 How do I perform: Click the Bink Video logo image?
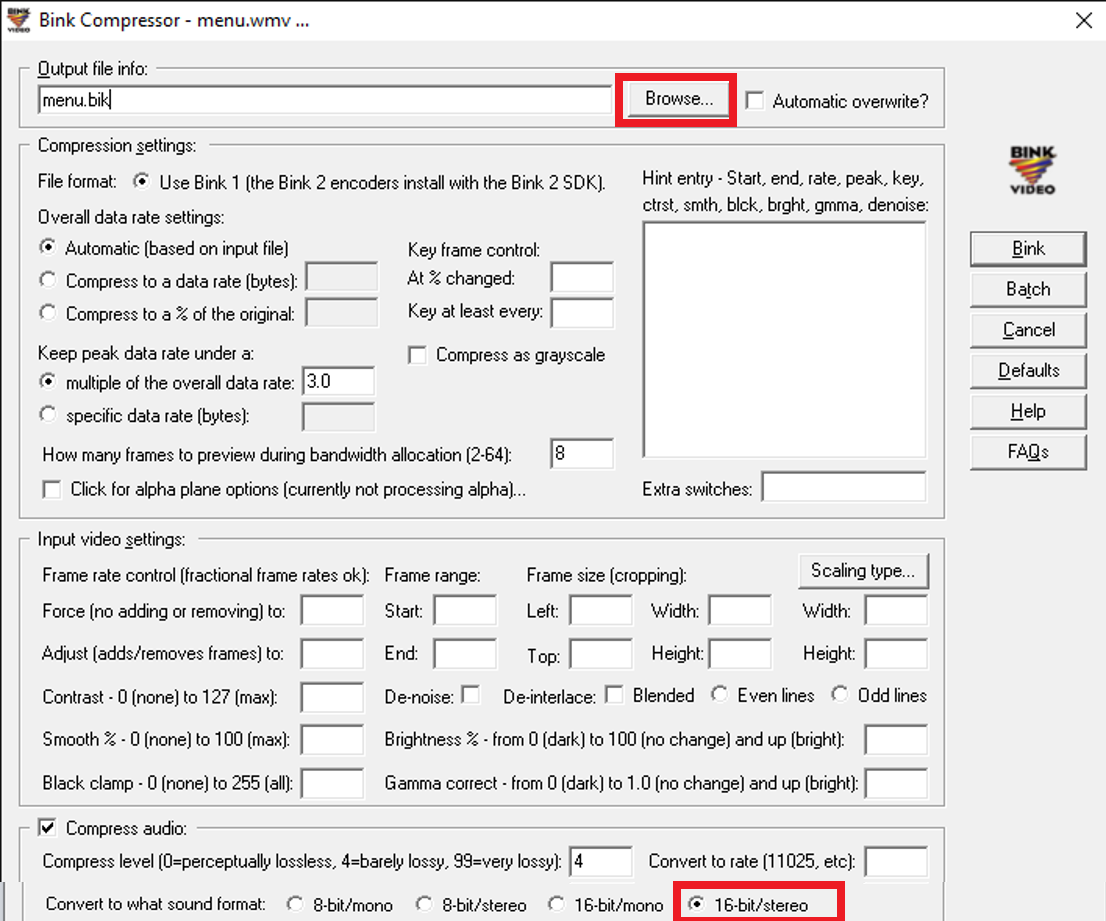(x=1032, y=170)
